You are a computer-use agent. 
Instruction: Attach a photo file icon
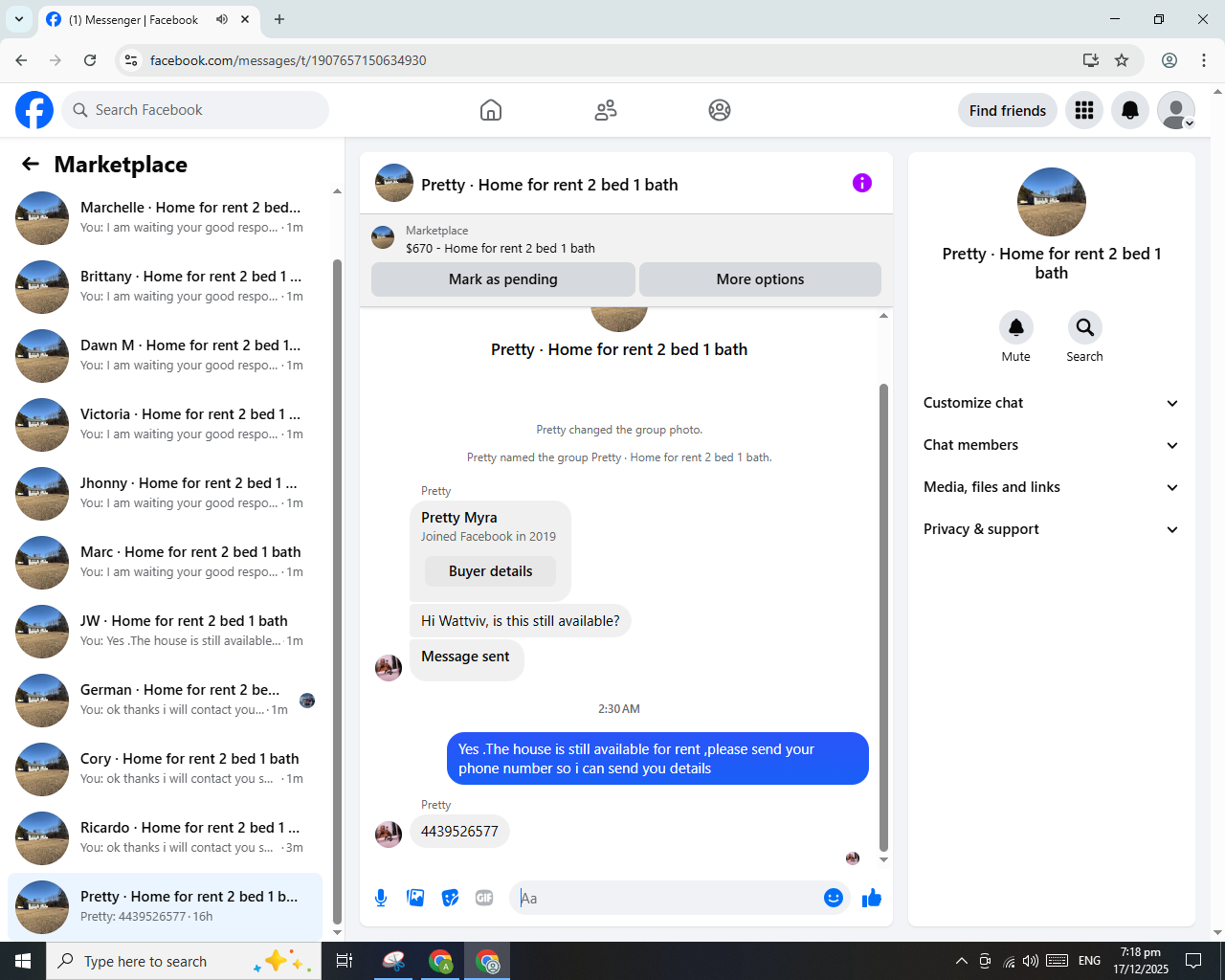click(x=415, y=898)
